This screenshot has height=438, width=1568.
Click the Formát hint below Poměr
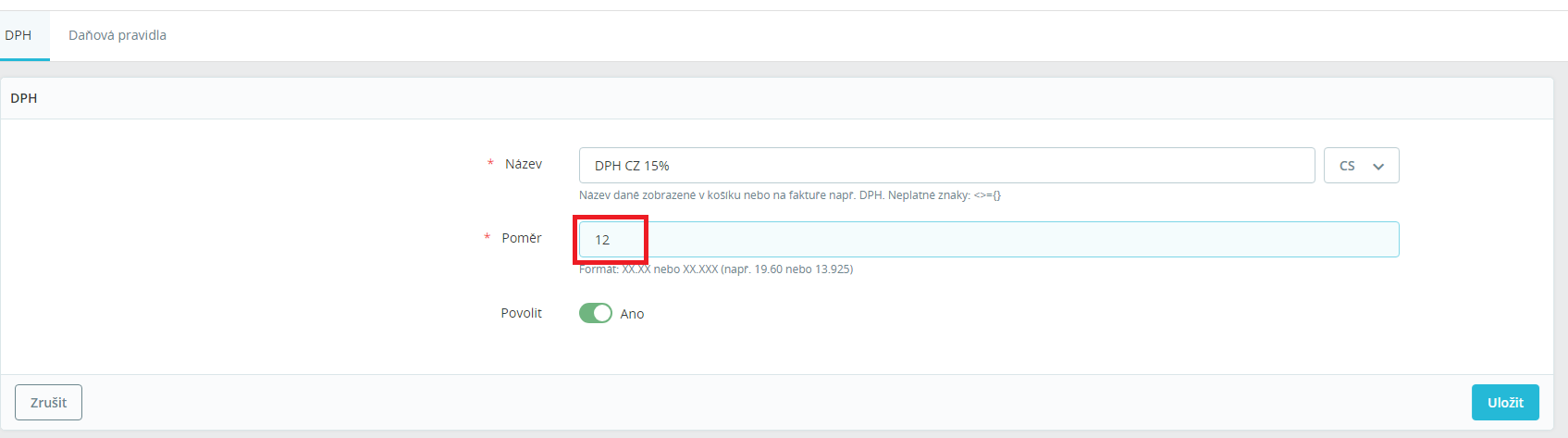click(715, 269)
